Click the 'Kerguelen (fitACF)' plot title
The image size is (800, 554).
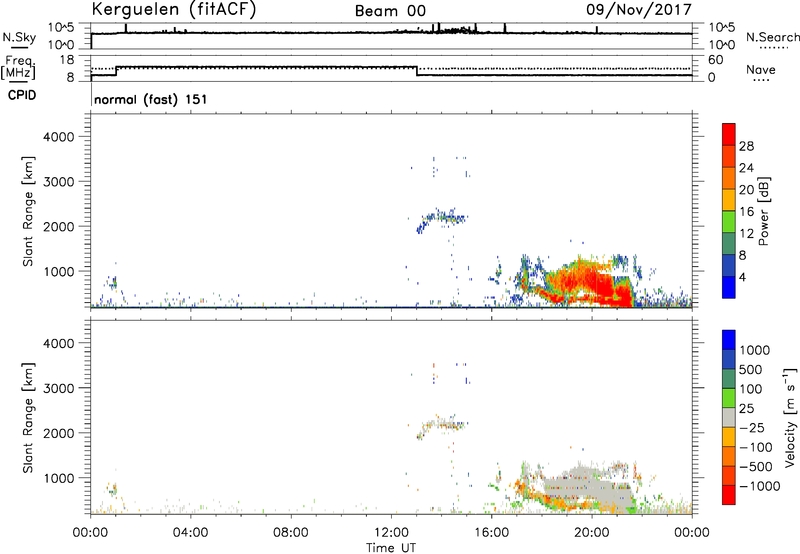pyautogui.click(x=173, y=10)
